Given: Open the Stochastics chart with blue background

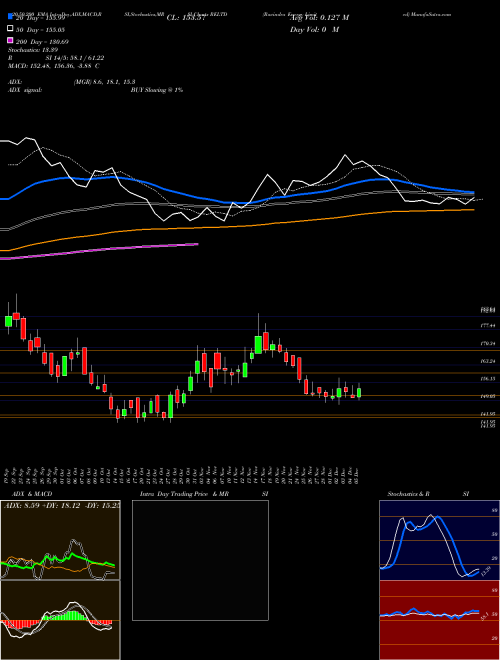Looking at the screenshot, I should point(439,540).
